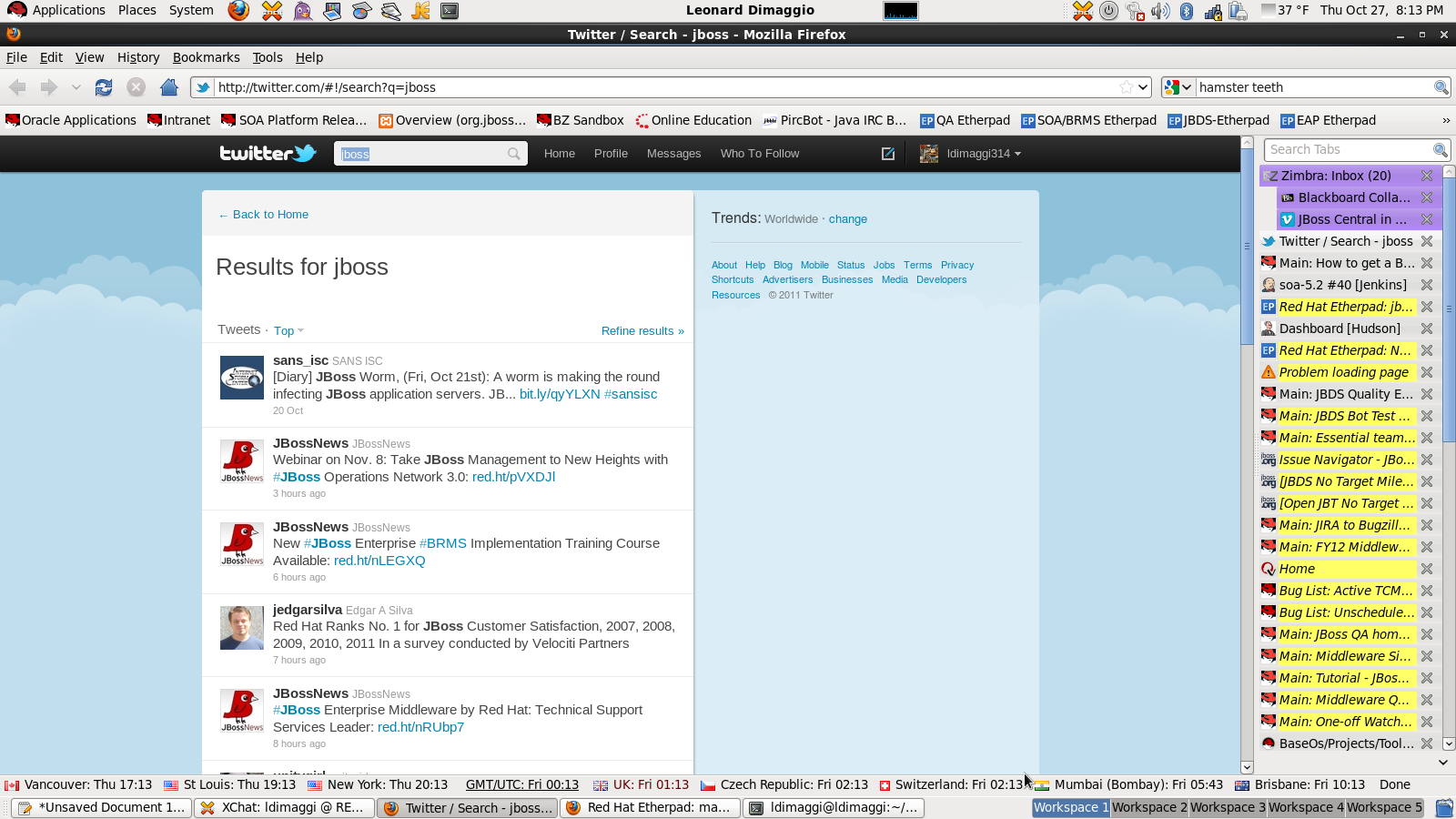Open the ldimaggi314 account dropdown
The height and width of the screenshot is (819, 1456).
[x=971, y=154]
